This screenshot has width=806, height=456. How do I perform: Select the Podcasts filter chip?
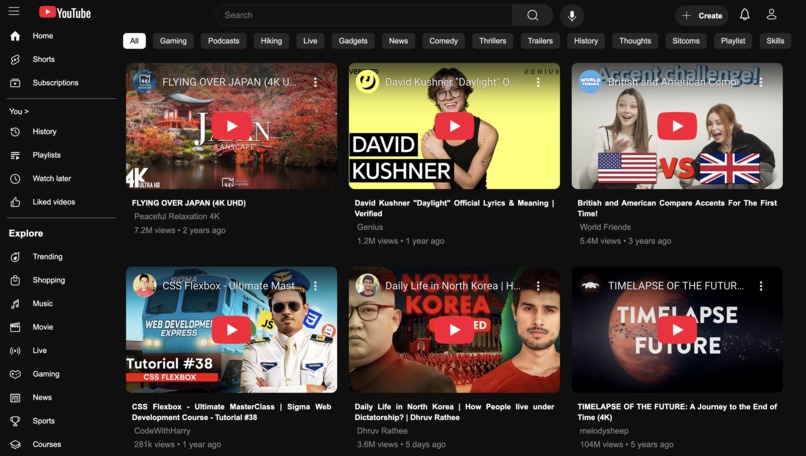tap(224, 41)
